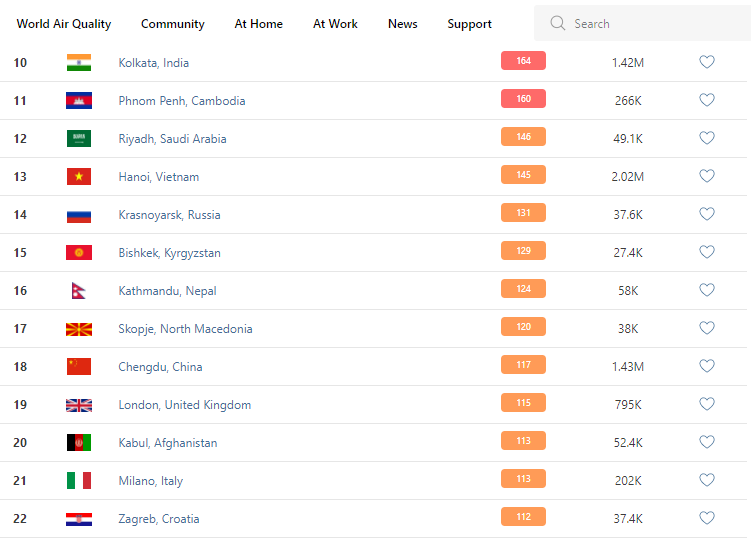Open the Phnom Penh, Cambodia link
751x539 pixels.
pyautogui.click(x=182, y=101)
